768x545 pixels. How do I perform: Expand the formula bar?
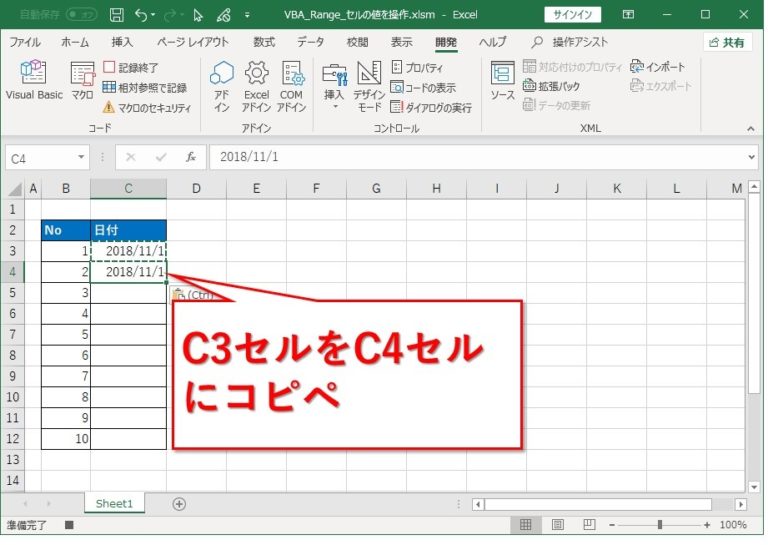tap(752, 158)
